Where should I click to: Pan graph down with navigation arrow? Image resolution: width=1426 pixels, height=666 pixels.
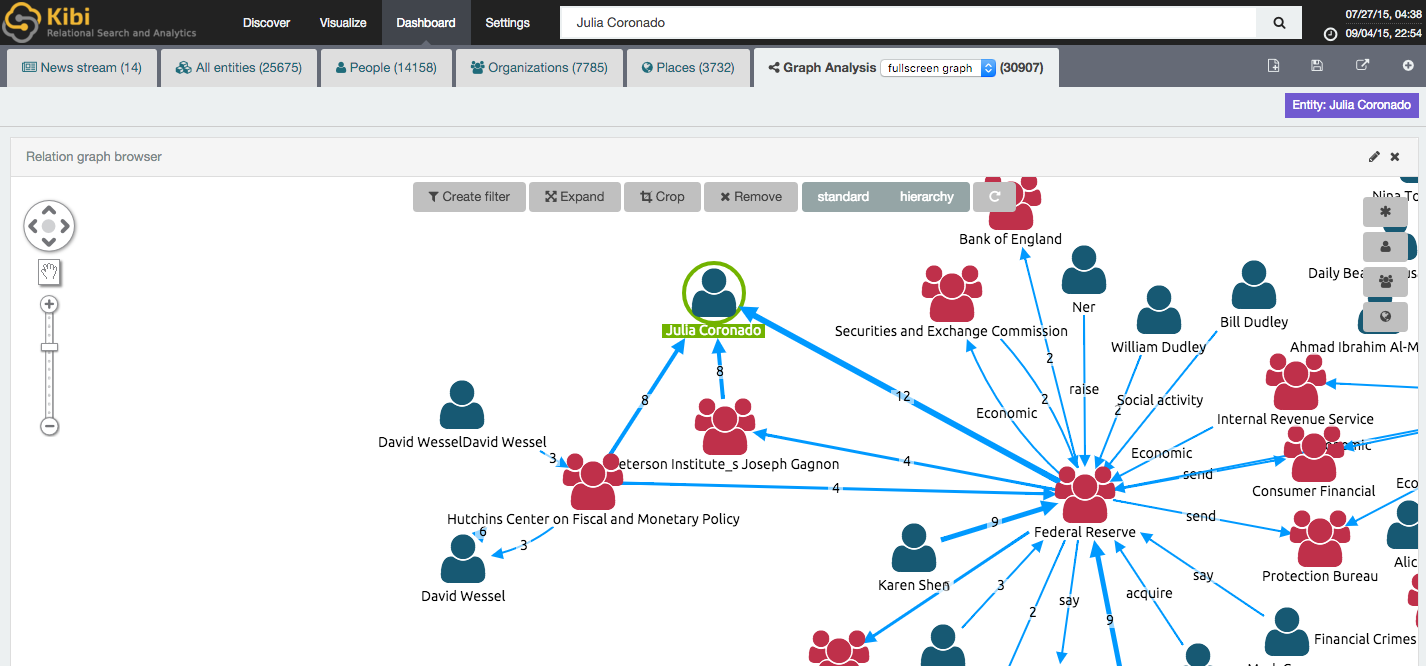49,242
